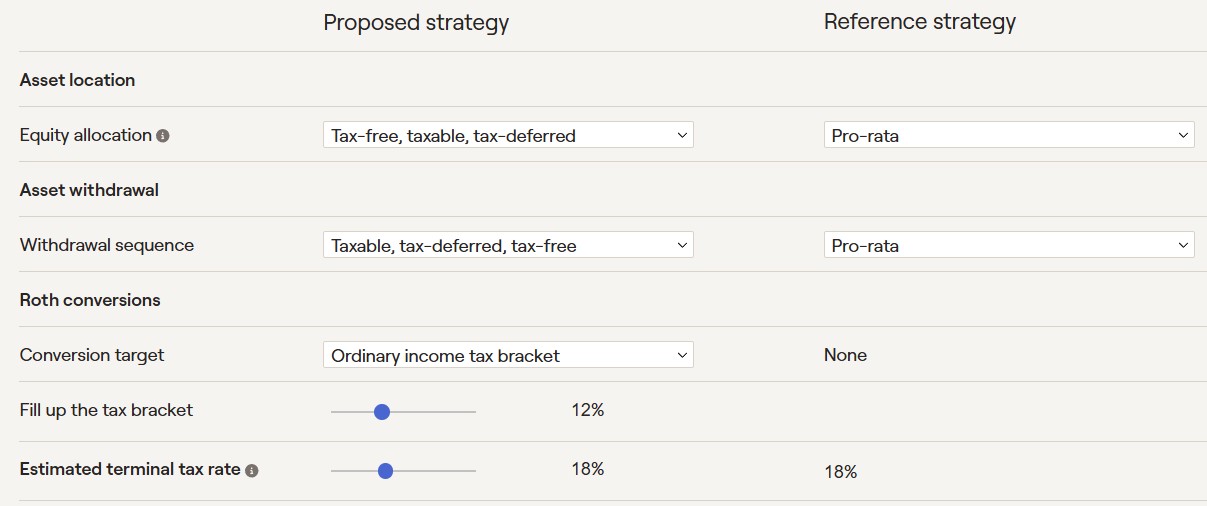The height and width of the screenshot is (506, 1207).
Task: Click the info icon beside Estimated terminal tax rate
Action: click(x=252, y=470)
